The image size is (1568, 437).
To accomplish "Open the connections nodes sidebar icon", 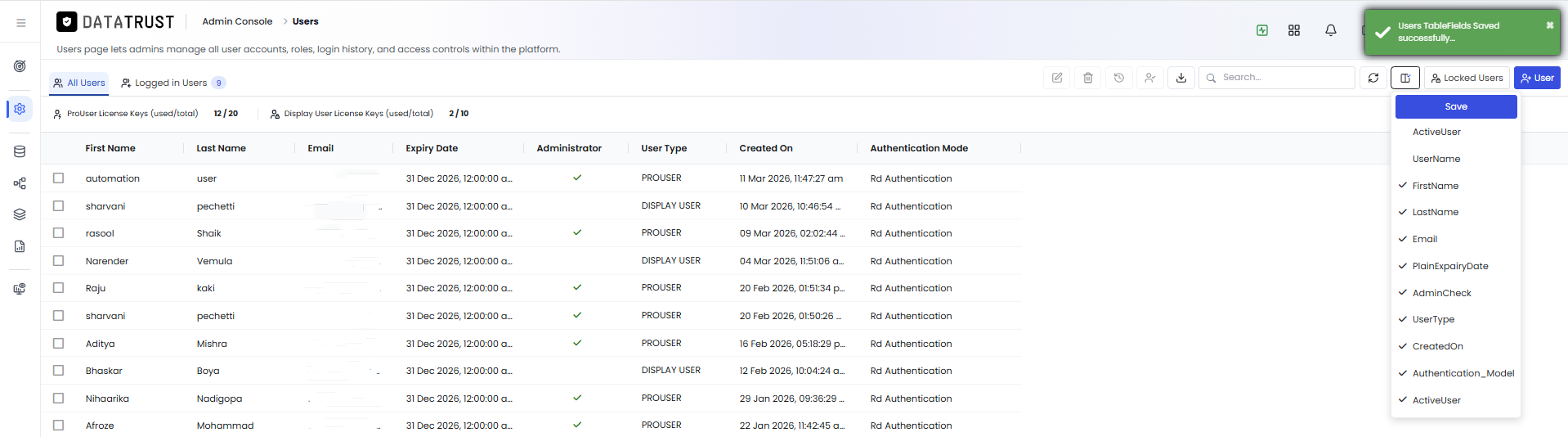I will (20, 183).
